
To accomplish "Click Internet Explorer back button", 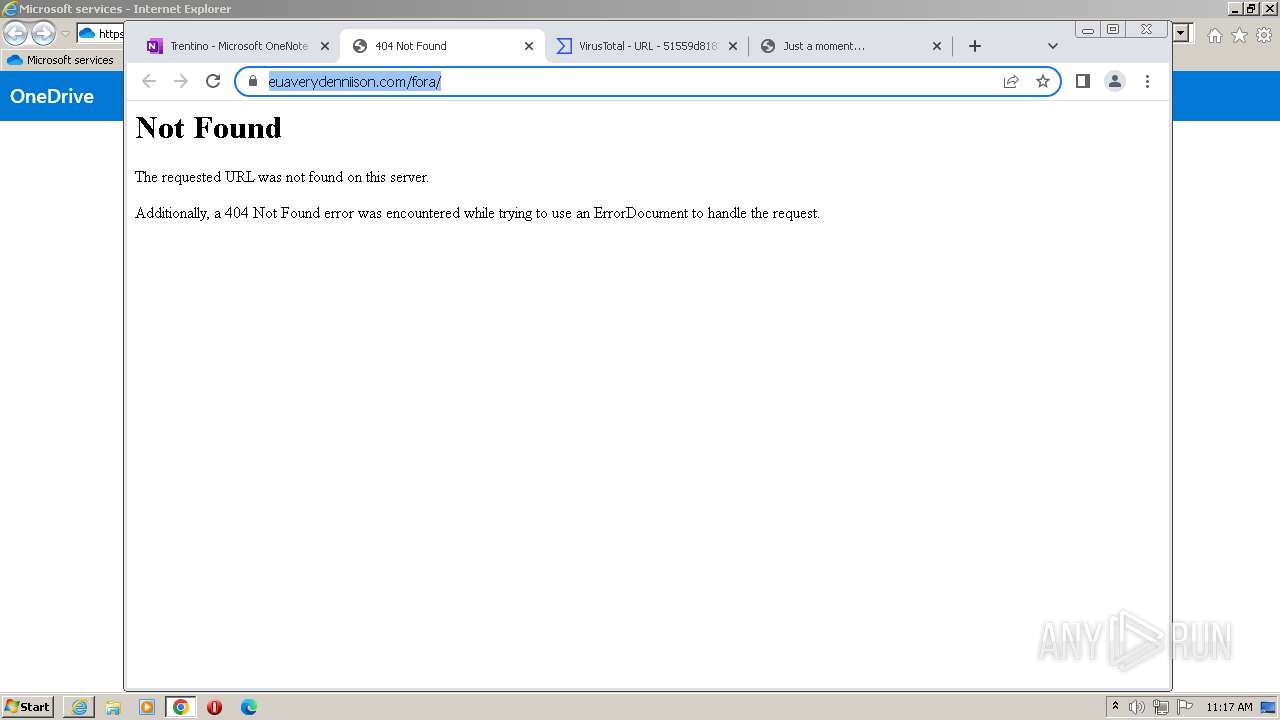I will click(16, 33).
